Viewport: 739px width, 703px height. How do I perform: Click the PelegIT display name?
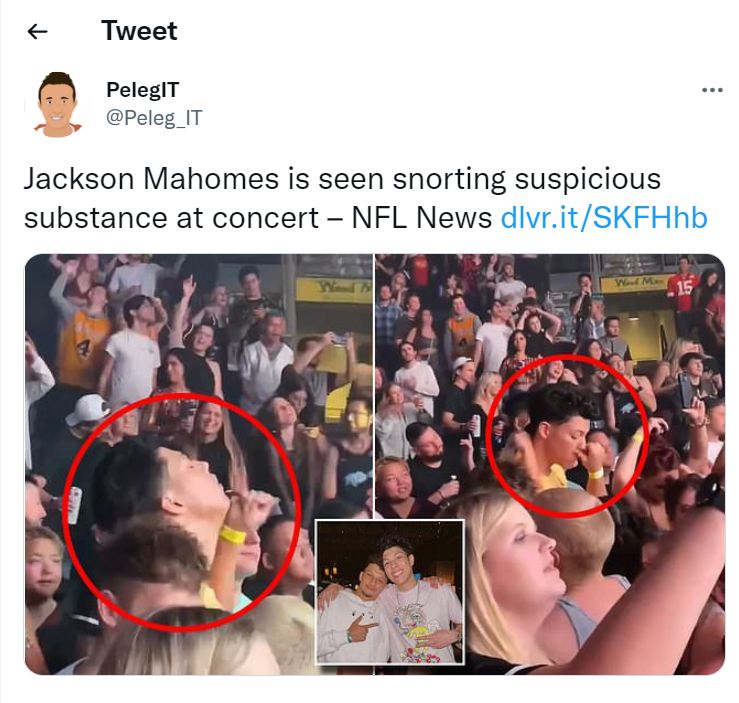(x=142, y=90)
